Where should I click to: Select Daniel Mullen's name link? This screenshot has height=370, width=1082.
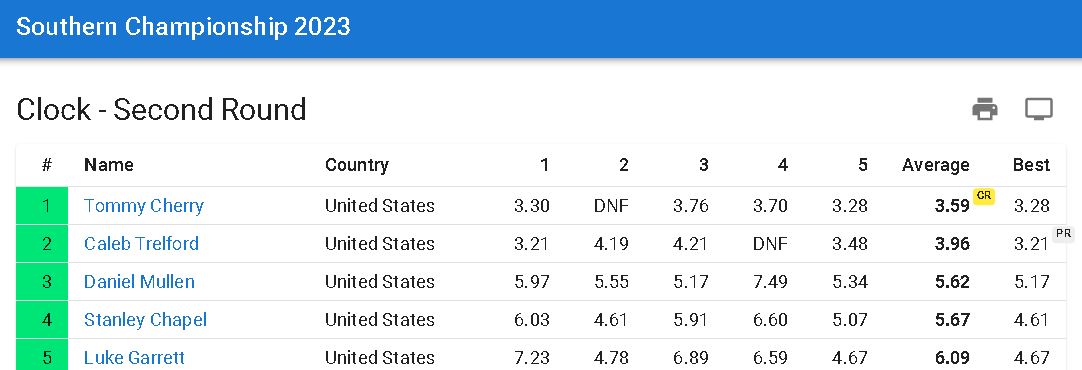coord(139,282)
